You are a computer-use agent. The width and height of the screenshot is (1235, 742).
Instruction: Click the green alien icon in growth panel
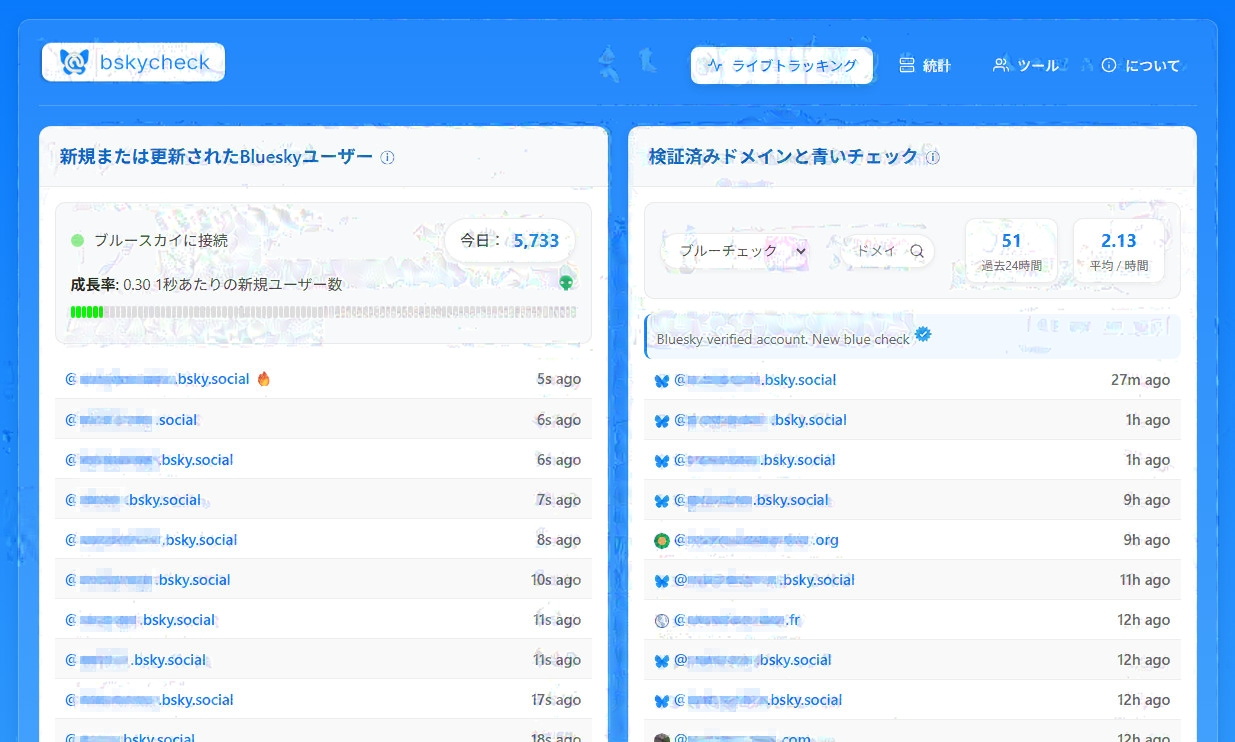(566, 284)
